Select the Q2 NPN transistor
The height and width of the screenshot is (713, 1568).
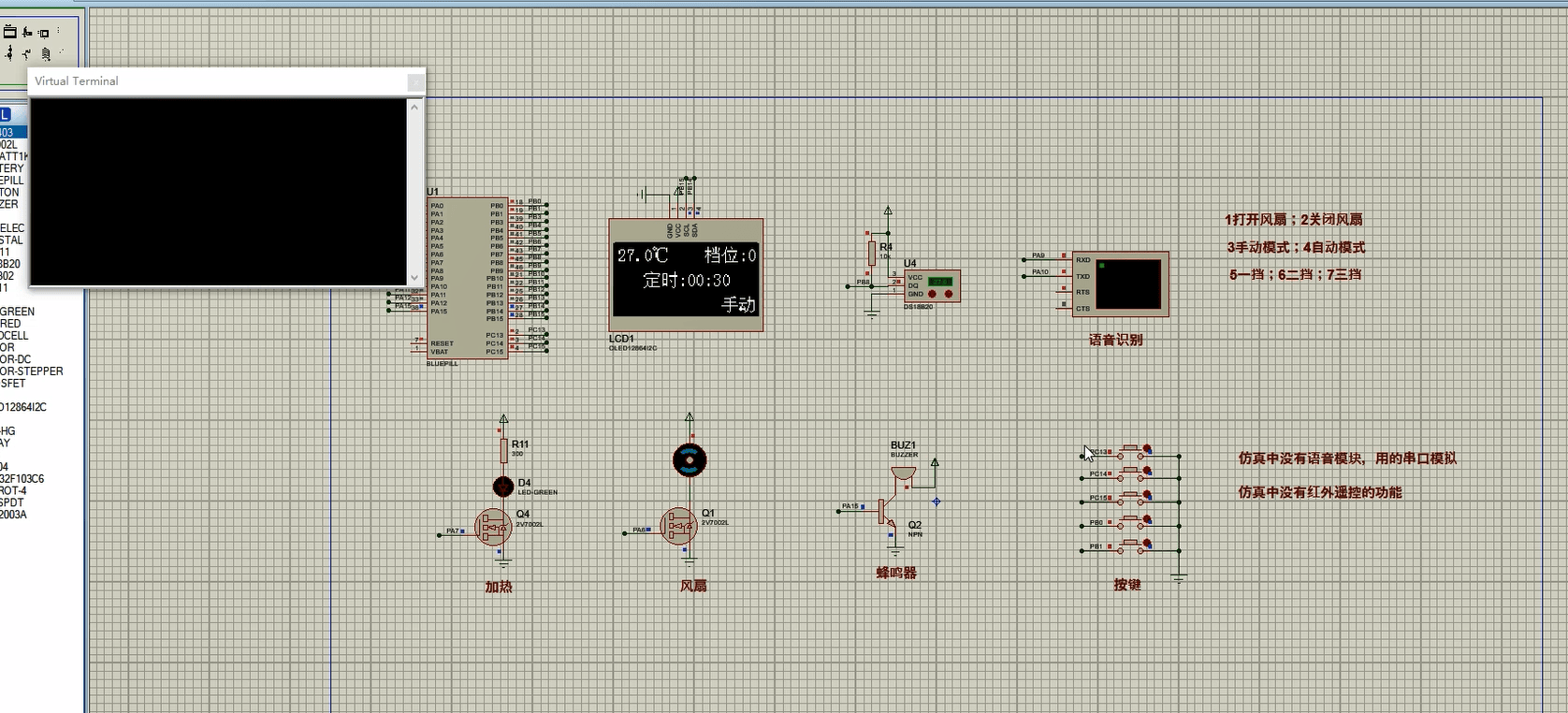[889, 511]
